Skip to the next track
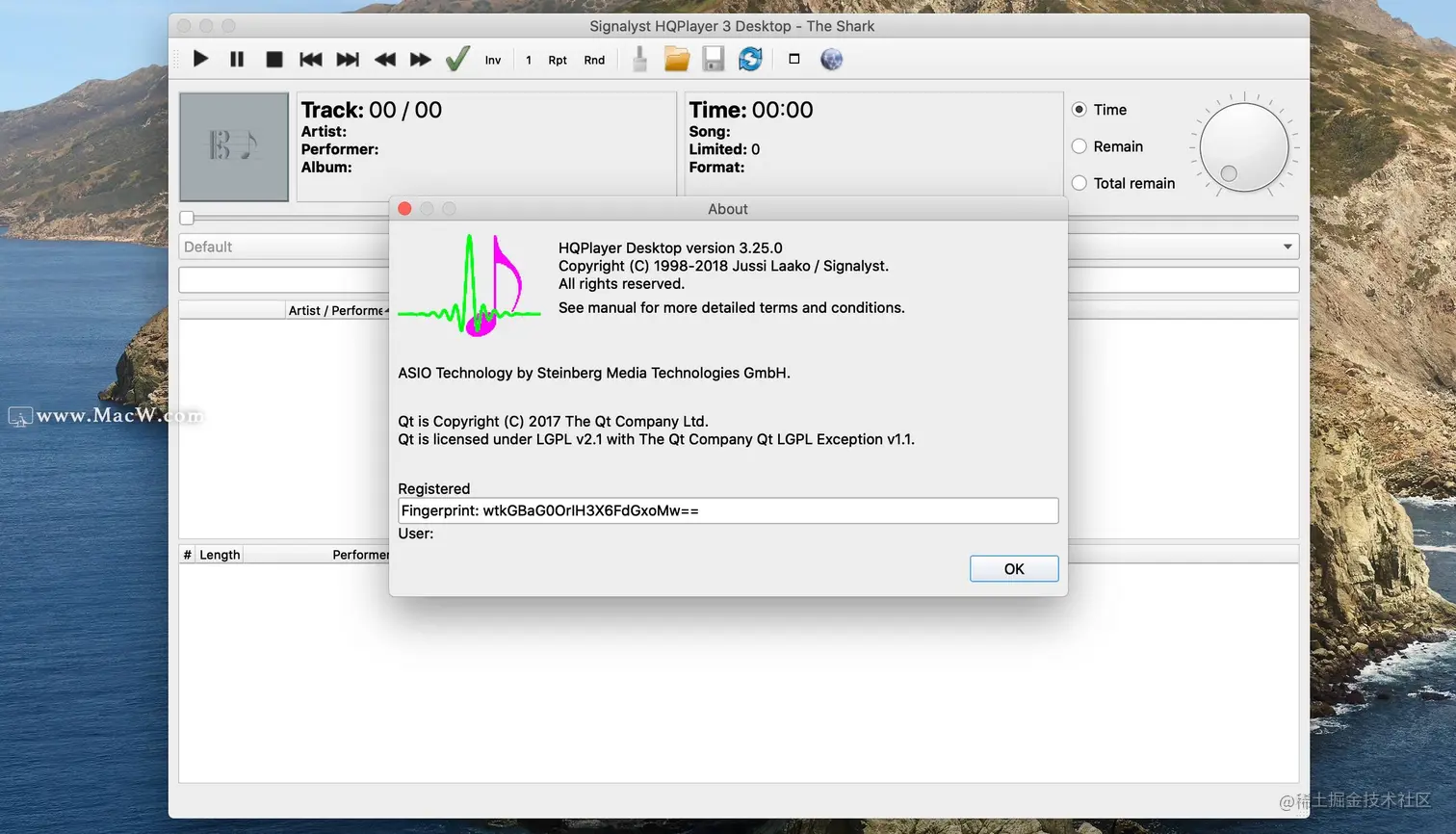1456x834 pixels. (x=348, y=59)
